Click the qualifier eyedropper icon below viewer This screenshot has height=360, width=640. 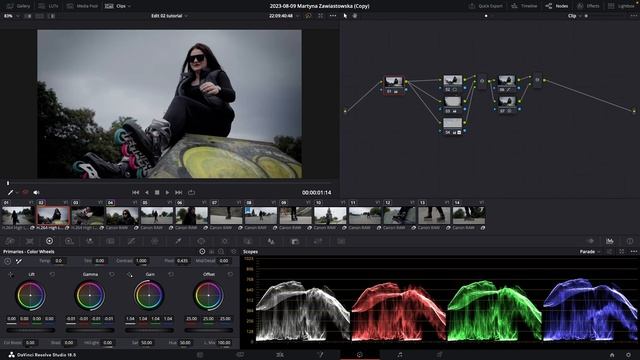[11, 192]
